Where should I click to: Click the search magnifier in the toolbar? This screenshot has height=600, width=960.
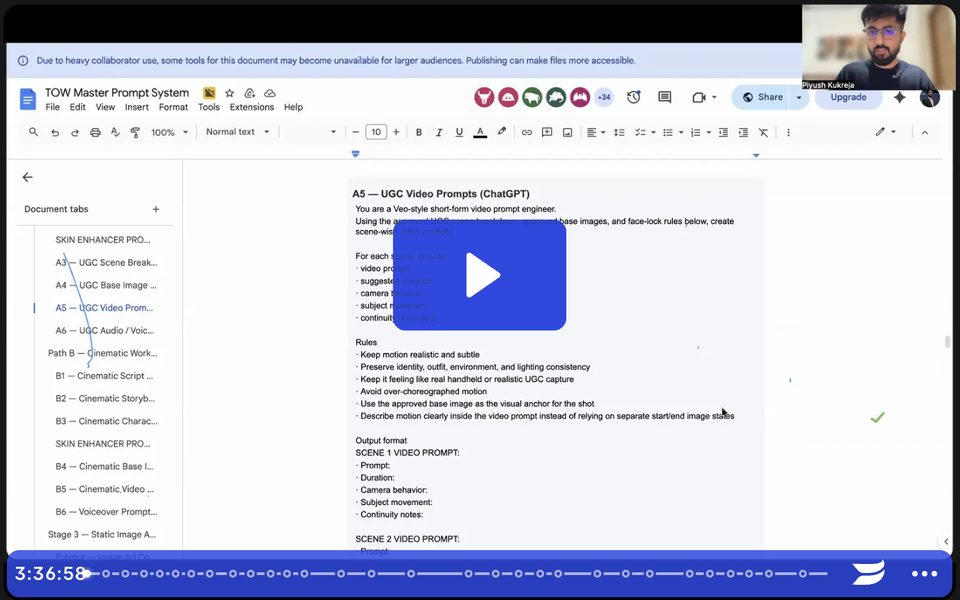click(x=34, y=132)
